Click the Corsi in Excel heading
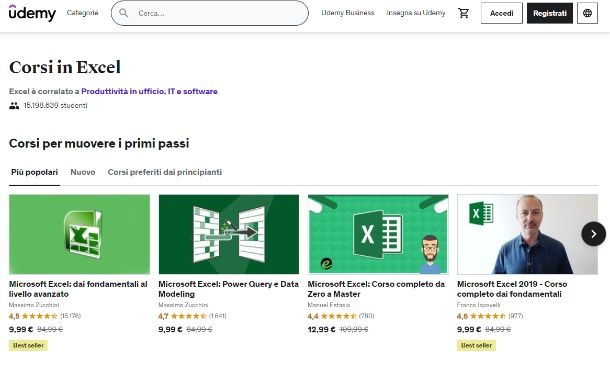The width and height of the screenshot is (610, 370). pos(65,67)
